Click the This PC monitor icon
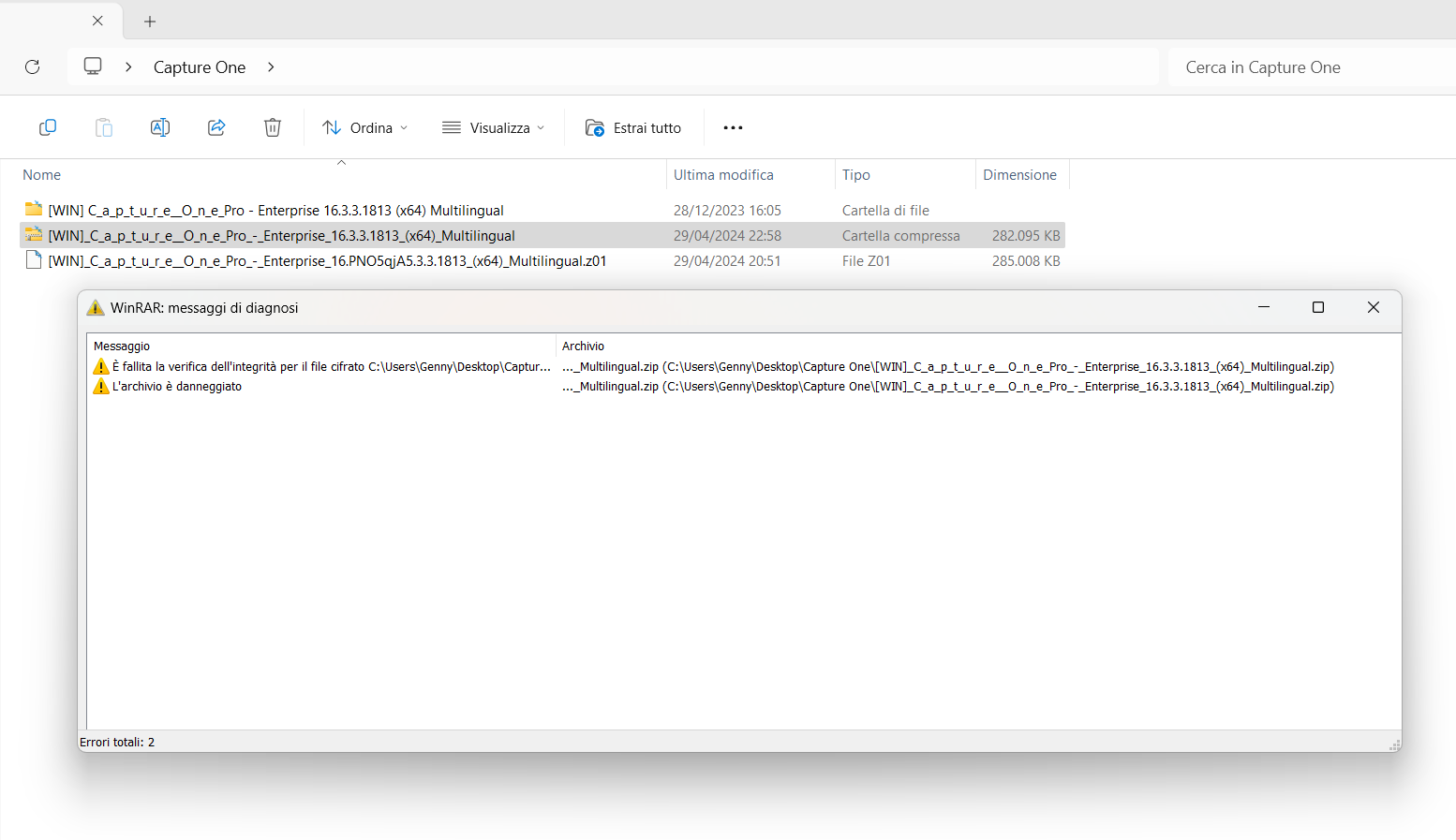 (93, 66)
